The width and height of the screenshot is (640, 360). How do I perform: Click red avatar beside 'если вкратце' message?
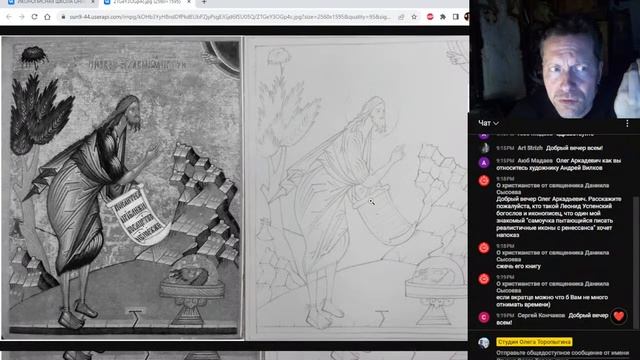484,279
